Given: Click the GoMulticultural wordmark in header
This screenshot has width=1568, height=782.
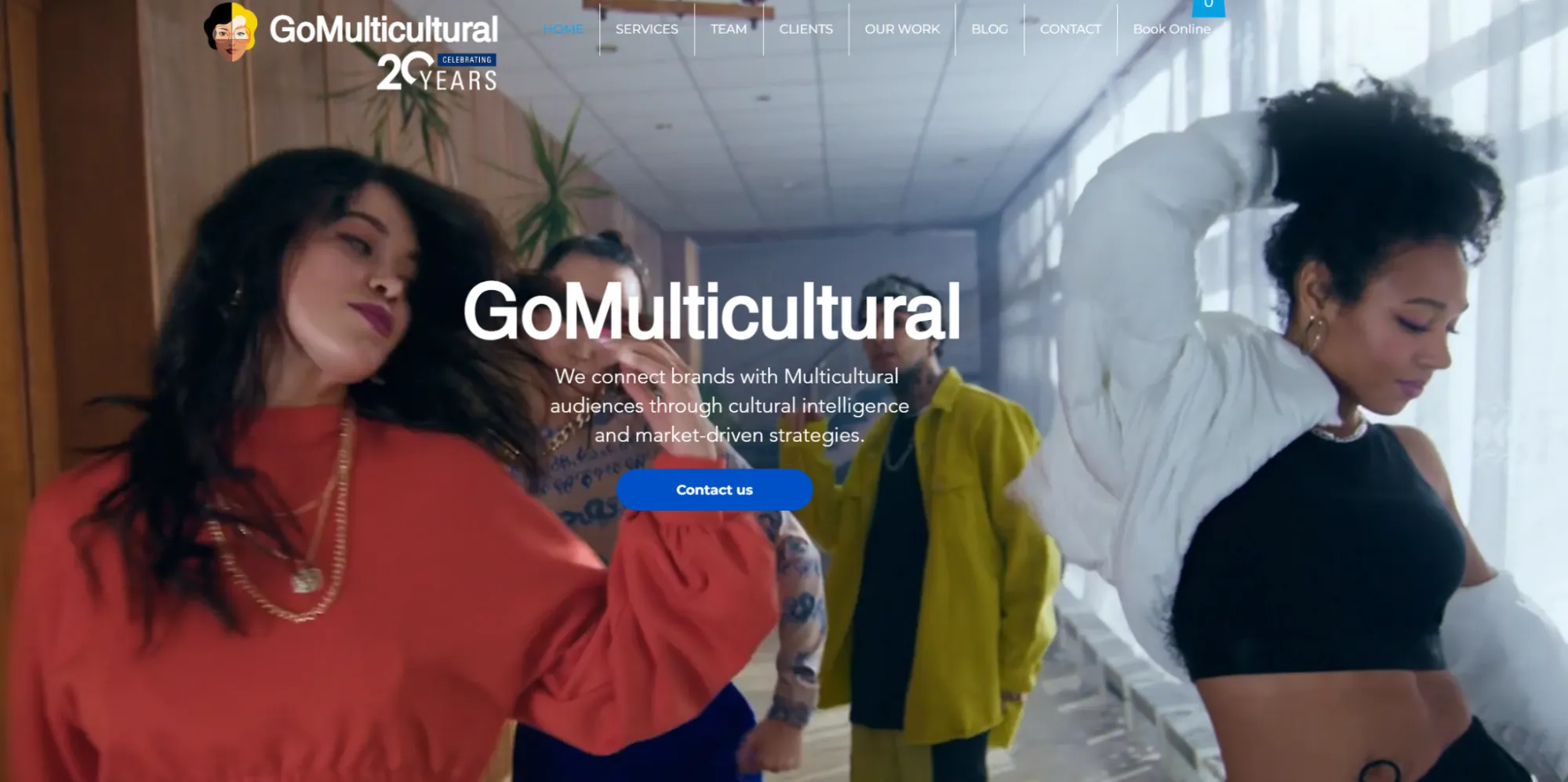Looking at the screenshot, I should tap(384, 29).
